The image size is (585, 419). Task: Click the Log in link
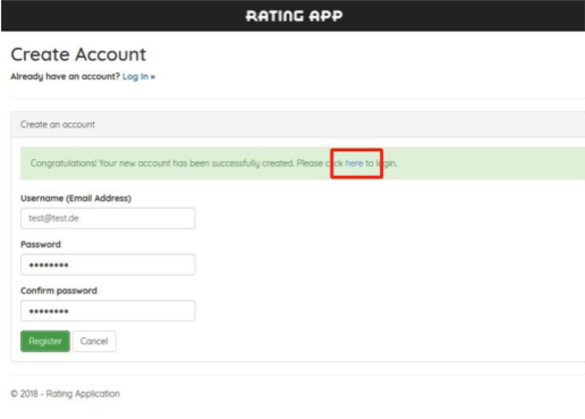(135, 76)
